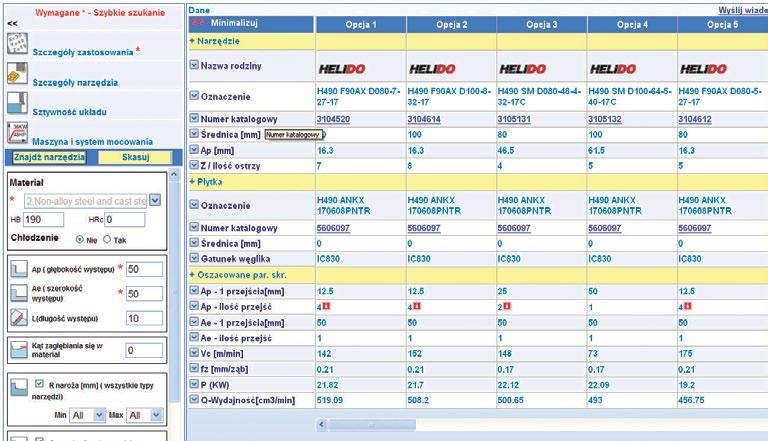The height and width of the screenshot is (441, 768).
Task: Click Ap głębokość występu icon
Action: [19, 269]
